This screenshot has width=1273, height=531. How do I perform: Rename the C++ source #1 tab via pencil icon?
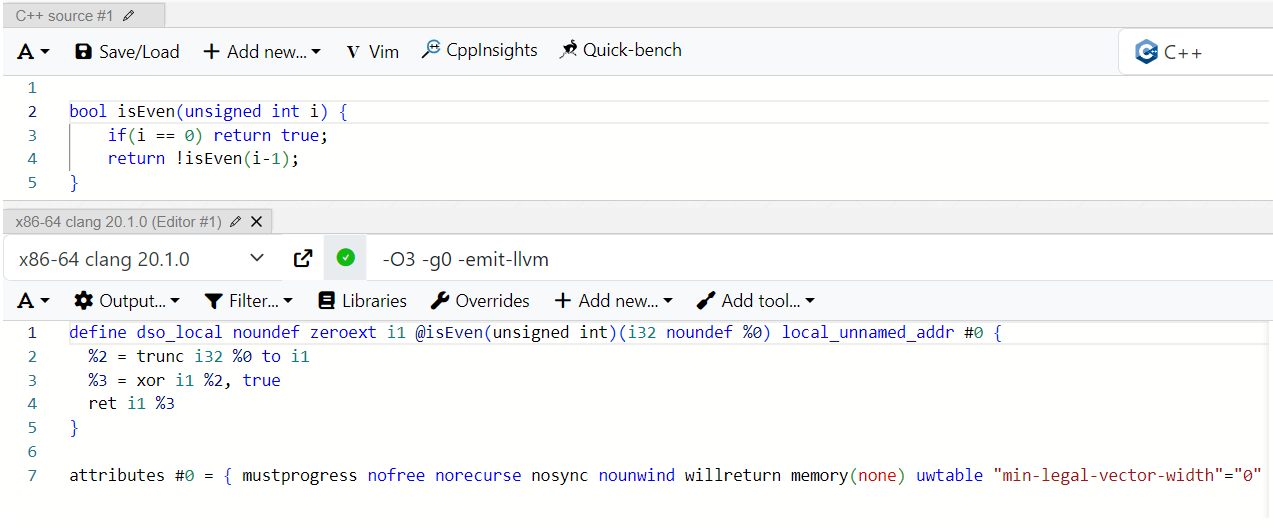(x=128, y=16)
